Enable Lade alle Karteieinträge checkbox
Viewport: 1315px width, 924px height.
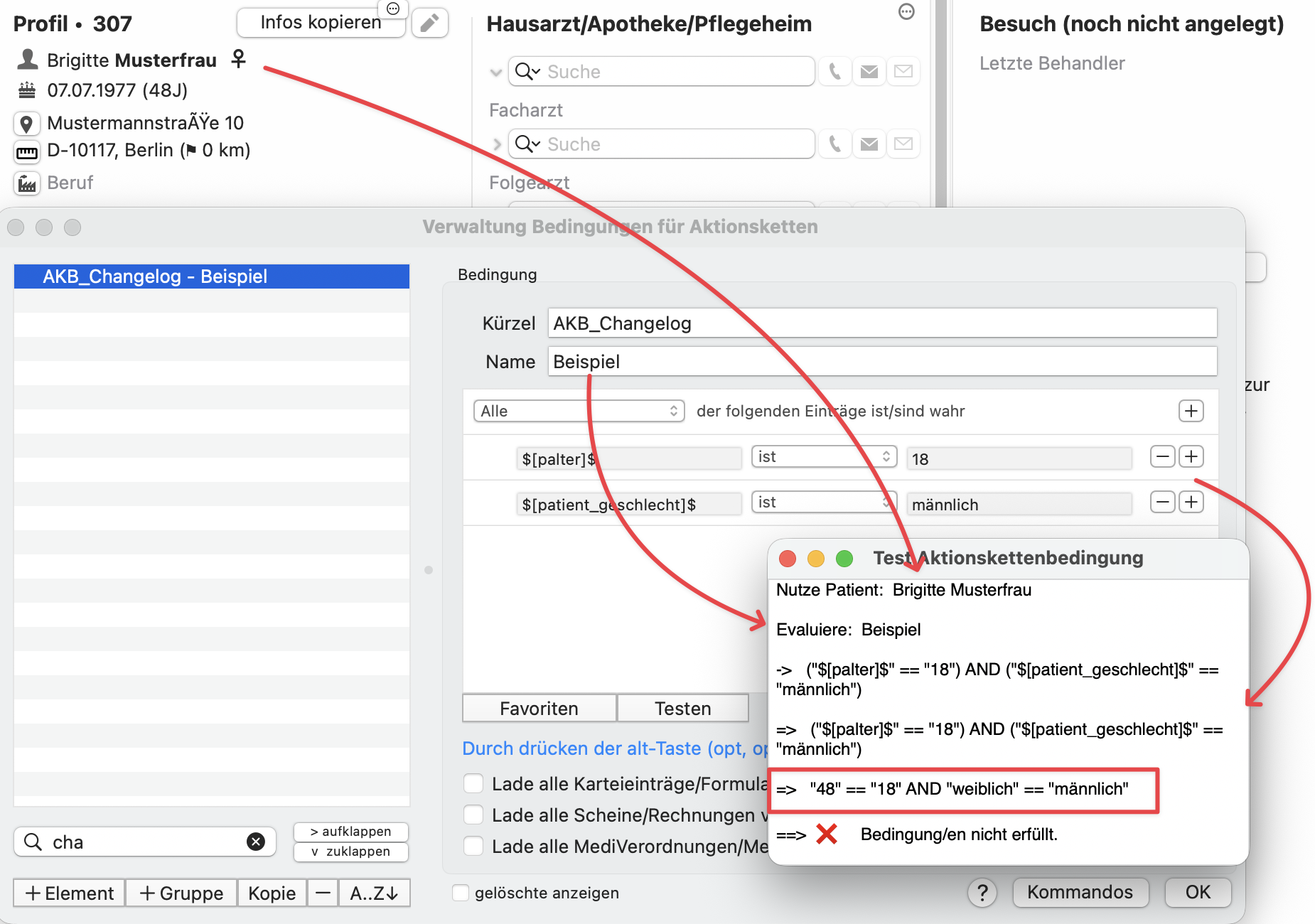click(473, 783)
